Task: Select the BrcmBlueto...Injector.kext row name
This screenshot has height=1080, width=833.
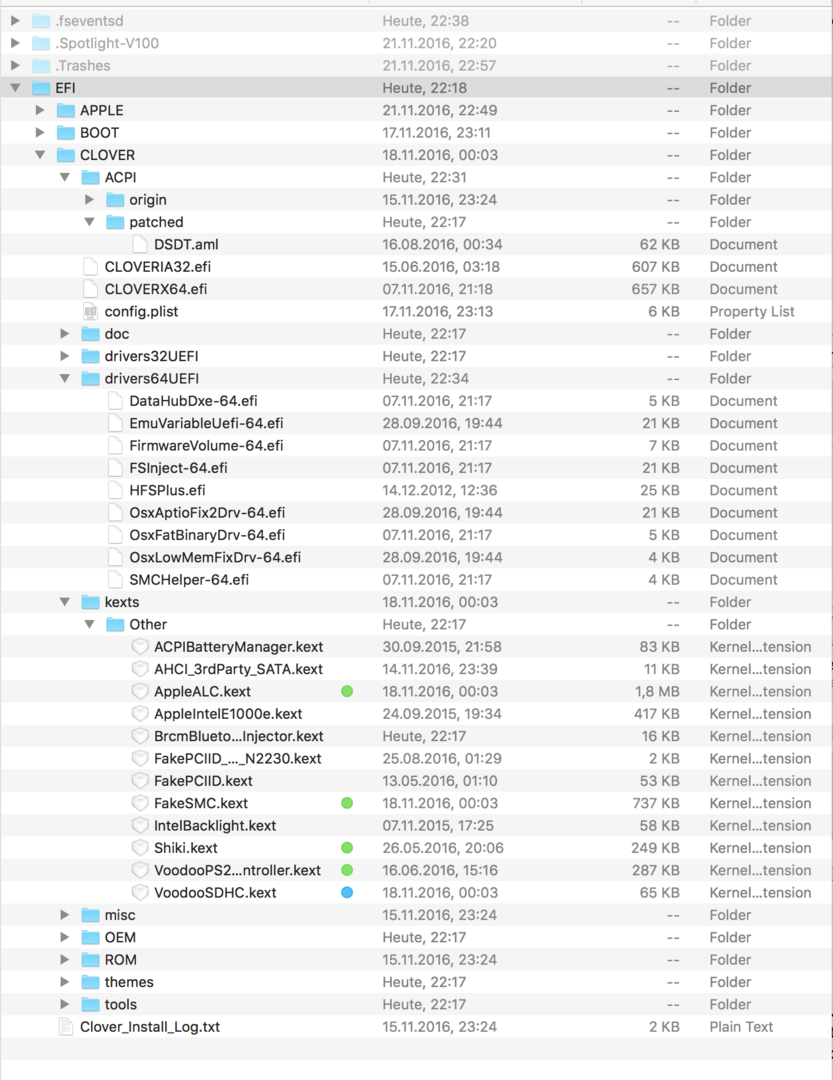Action: (x=239, y=736)
